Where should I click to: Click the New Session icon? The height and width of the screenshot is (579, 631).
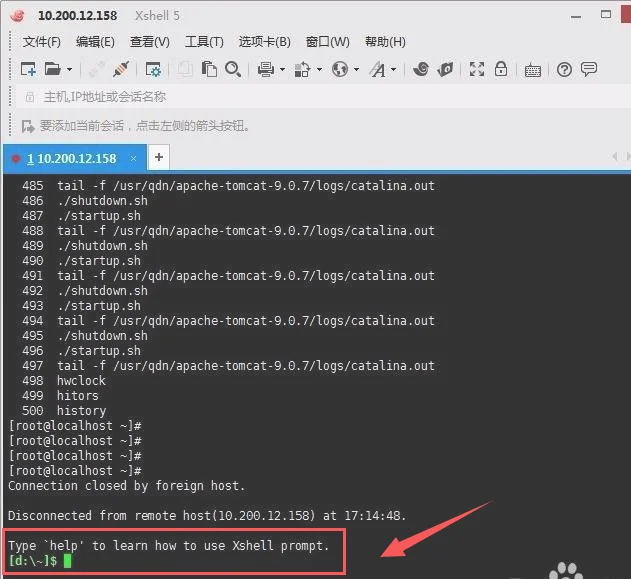coord(28,69)
